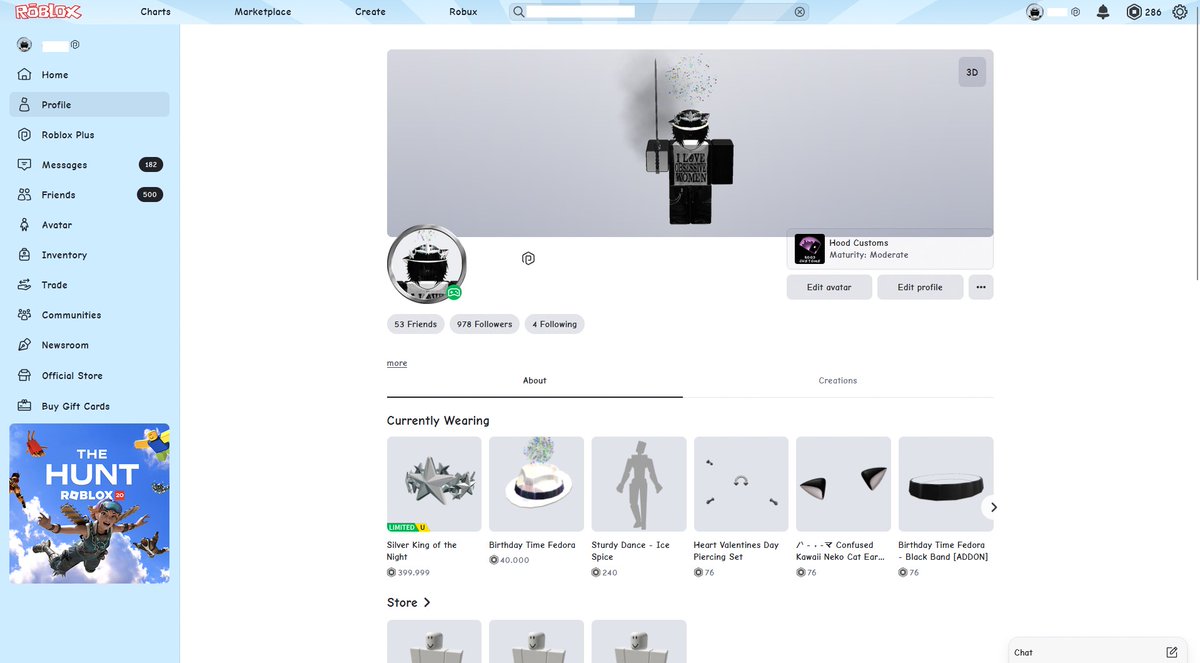The width and height of the screenshot is (1200, 663).
Task: Open the 978 Followers list
Action: click(x=484, y=324)
